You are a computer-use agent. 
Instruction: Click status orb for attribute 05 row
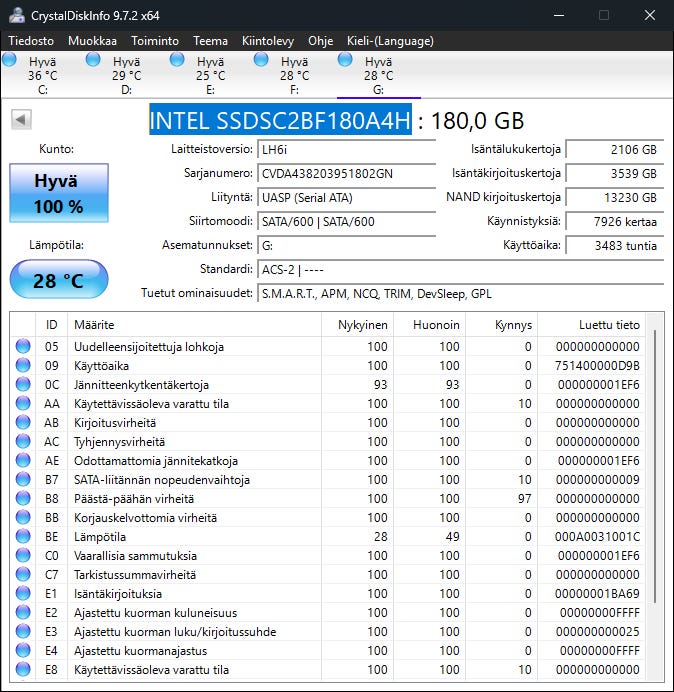click(x=23, y=347)
